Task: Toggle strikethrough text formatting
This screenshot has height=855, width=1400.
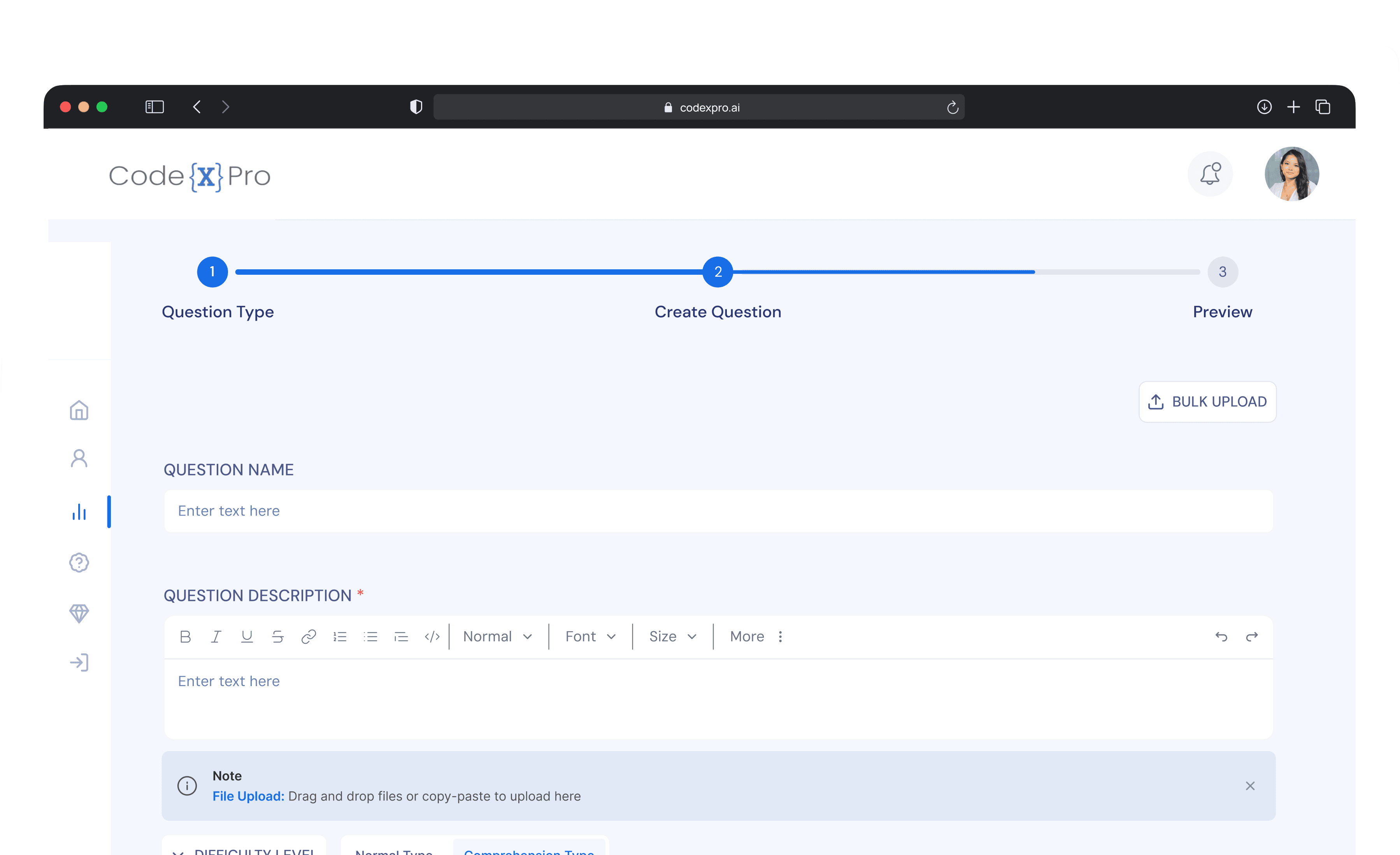Action: click(x=277, y=636)
